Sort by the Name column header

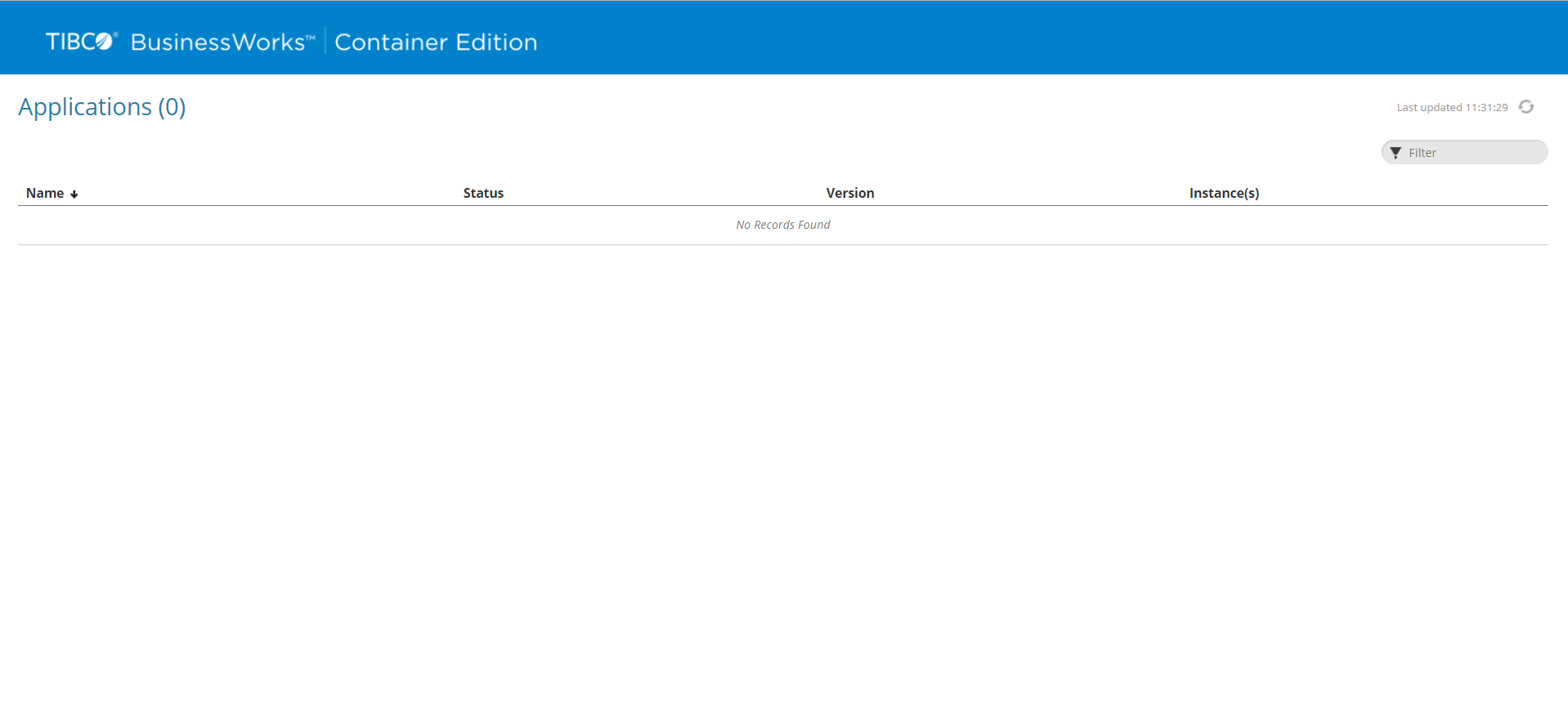(x=45, y=193)
